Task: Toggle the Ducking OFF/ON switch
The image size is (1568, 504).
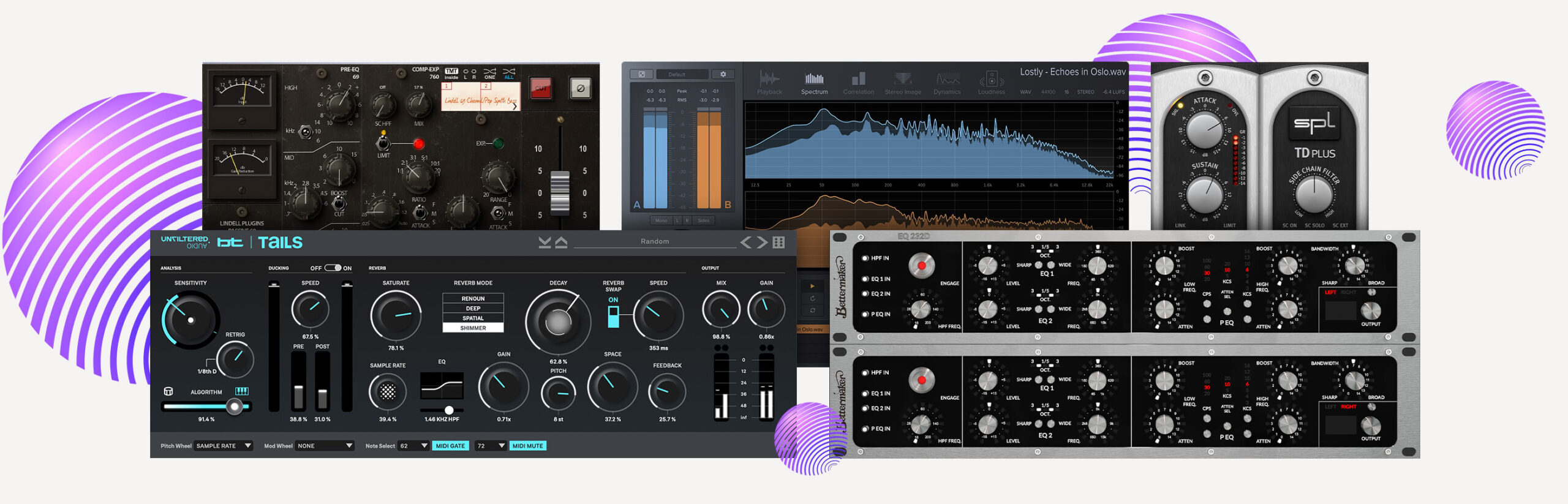Action: 333,268
